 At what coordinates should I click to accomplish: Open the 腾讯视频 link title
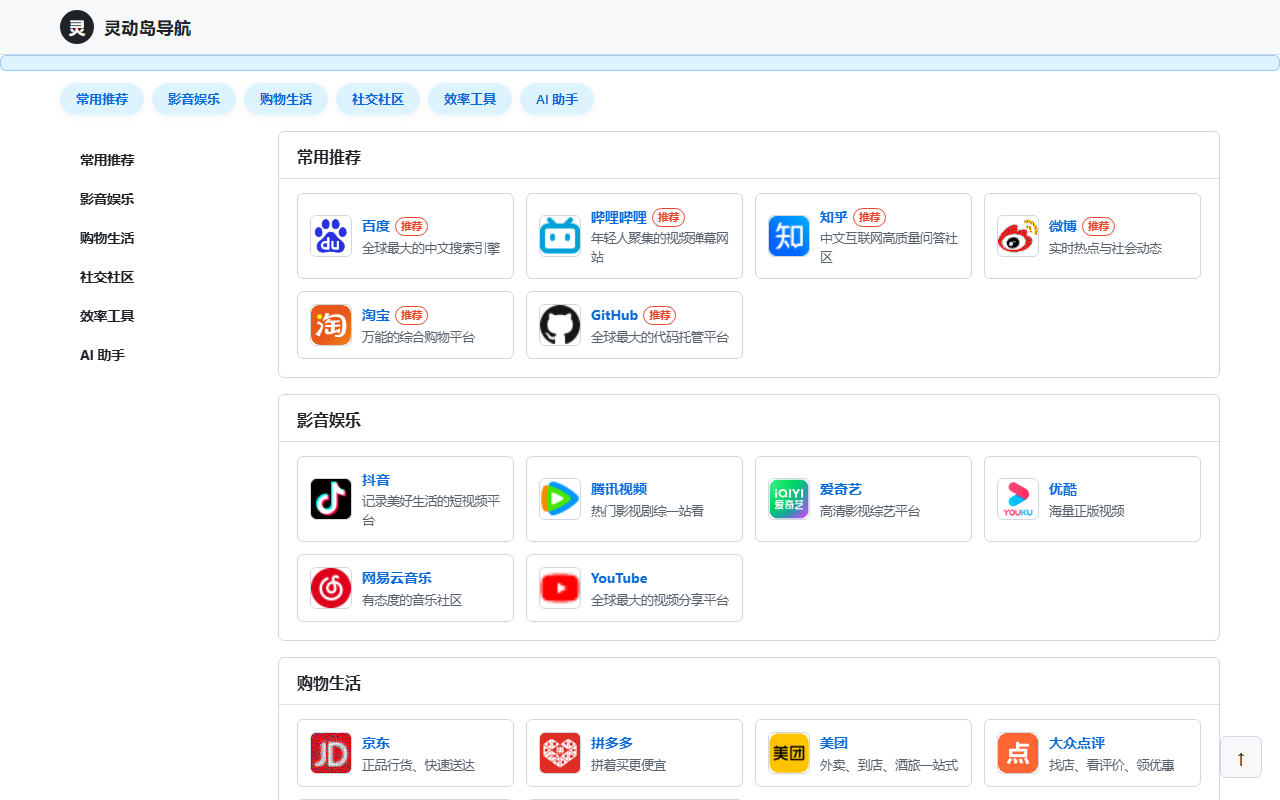[619, 489]
